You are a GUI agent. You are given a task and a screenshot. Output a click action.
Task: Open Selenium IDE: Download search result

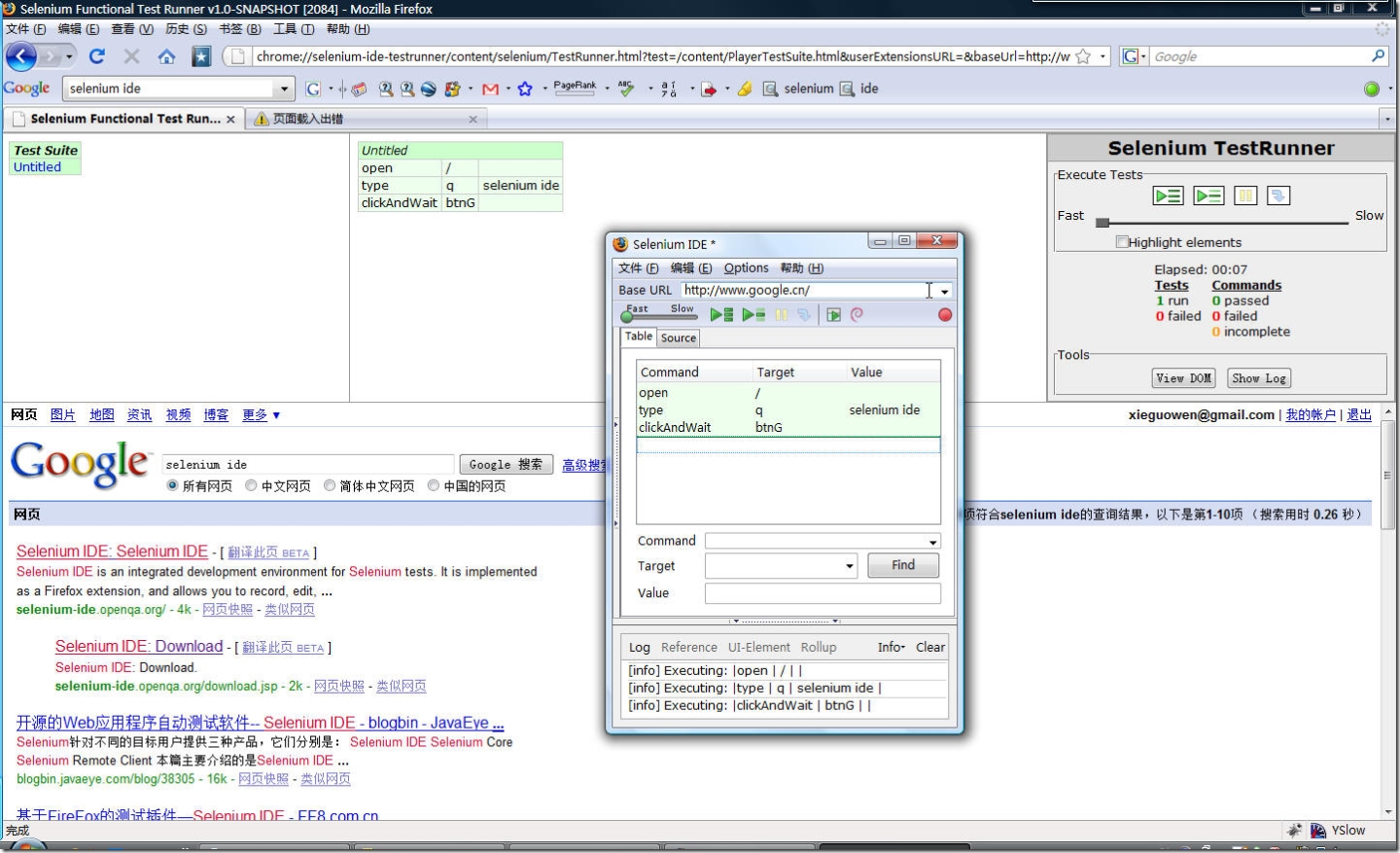[x=139, y=646]
